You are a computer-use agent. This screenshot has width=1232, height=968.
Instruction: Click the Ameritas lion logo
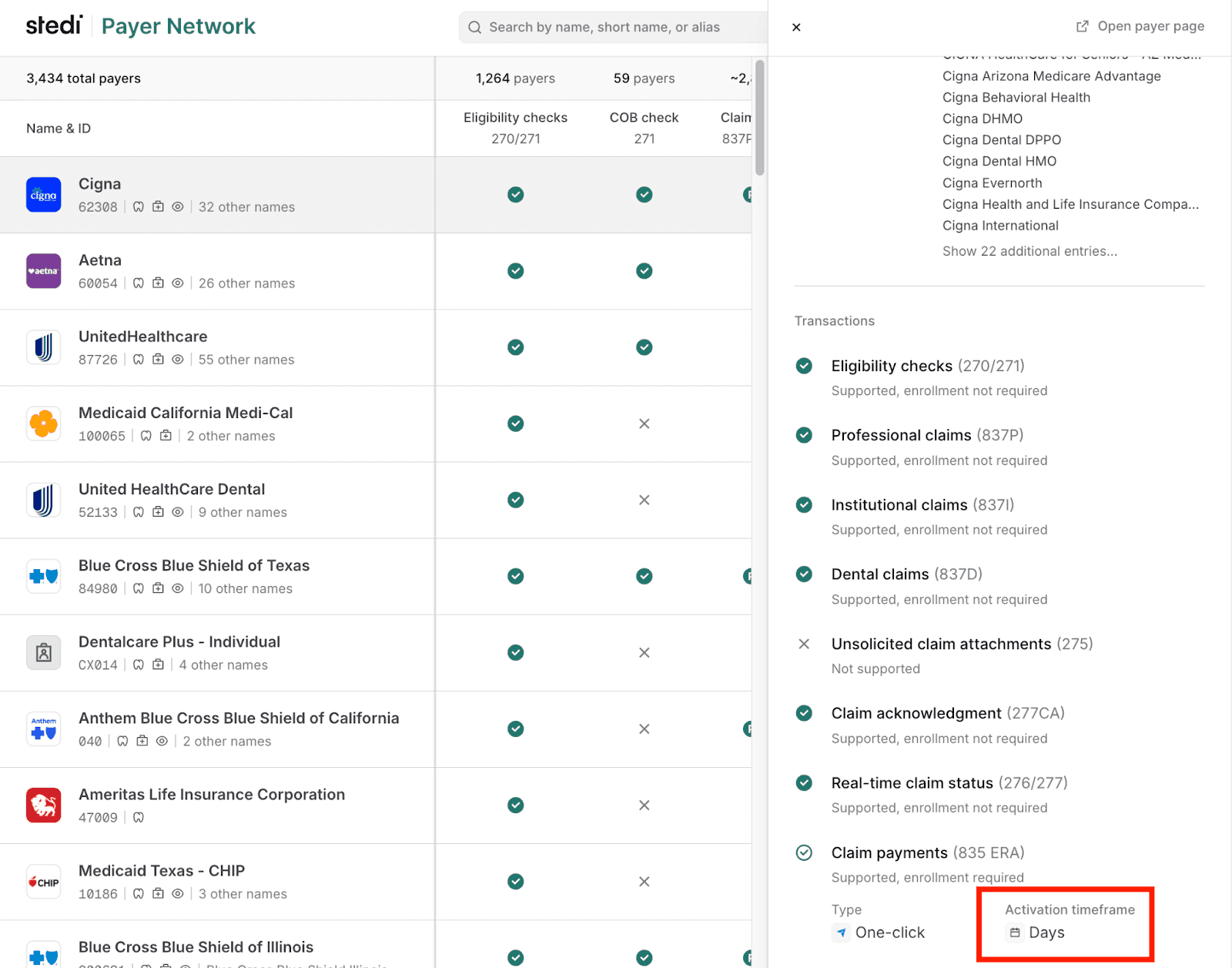(x=44, y=806)
